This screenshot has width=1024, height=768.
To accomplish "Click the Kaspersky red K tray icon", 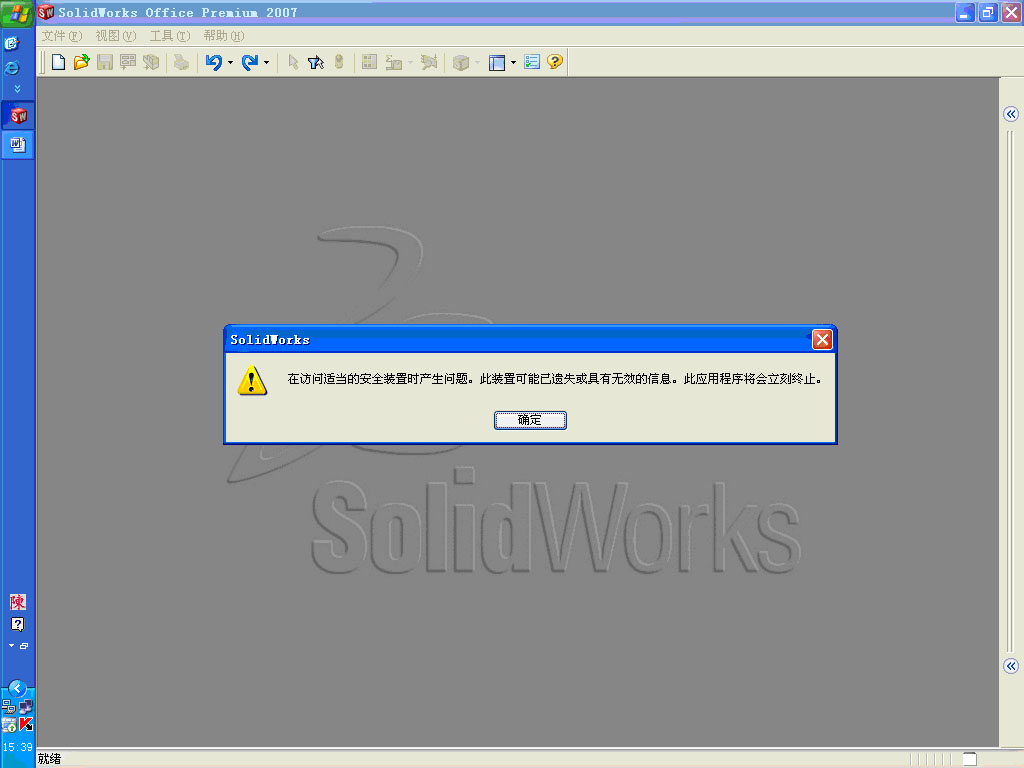I will click(x=26, y=724).
